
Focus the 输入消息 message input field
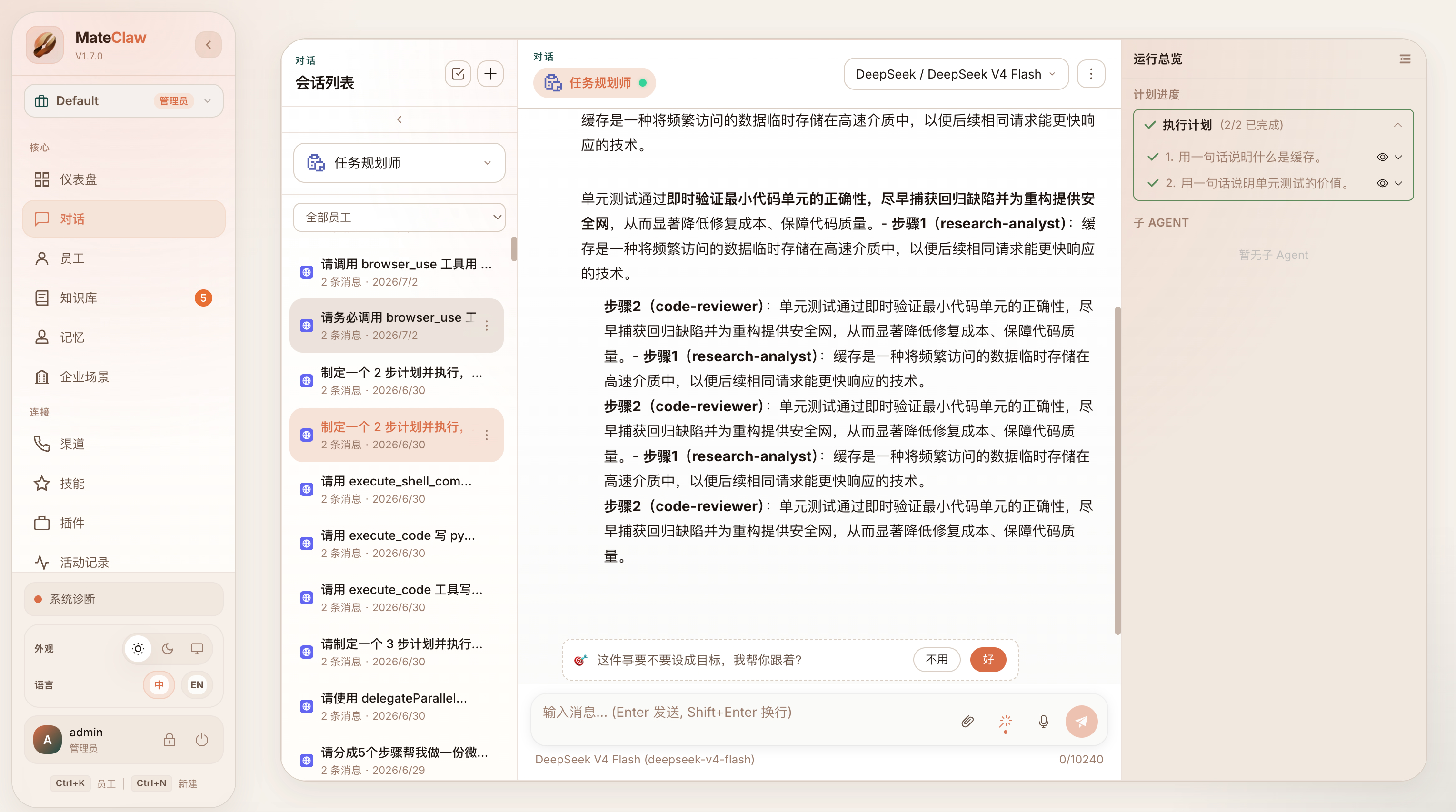740,713
